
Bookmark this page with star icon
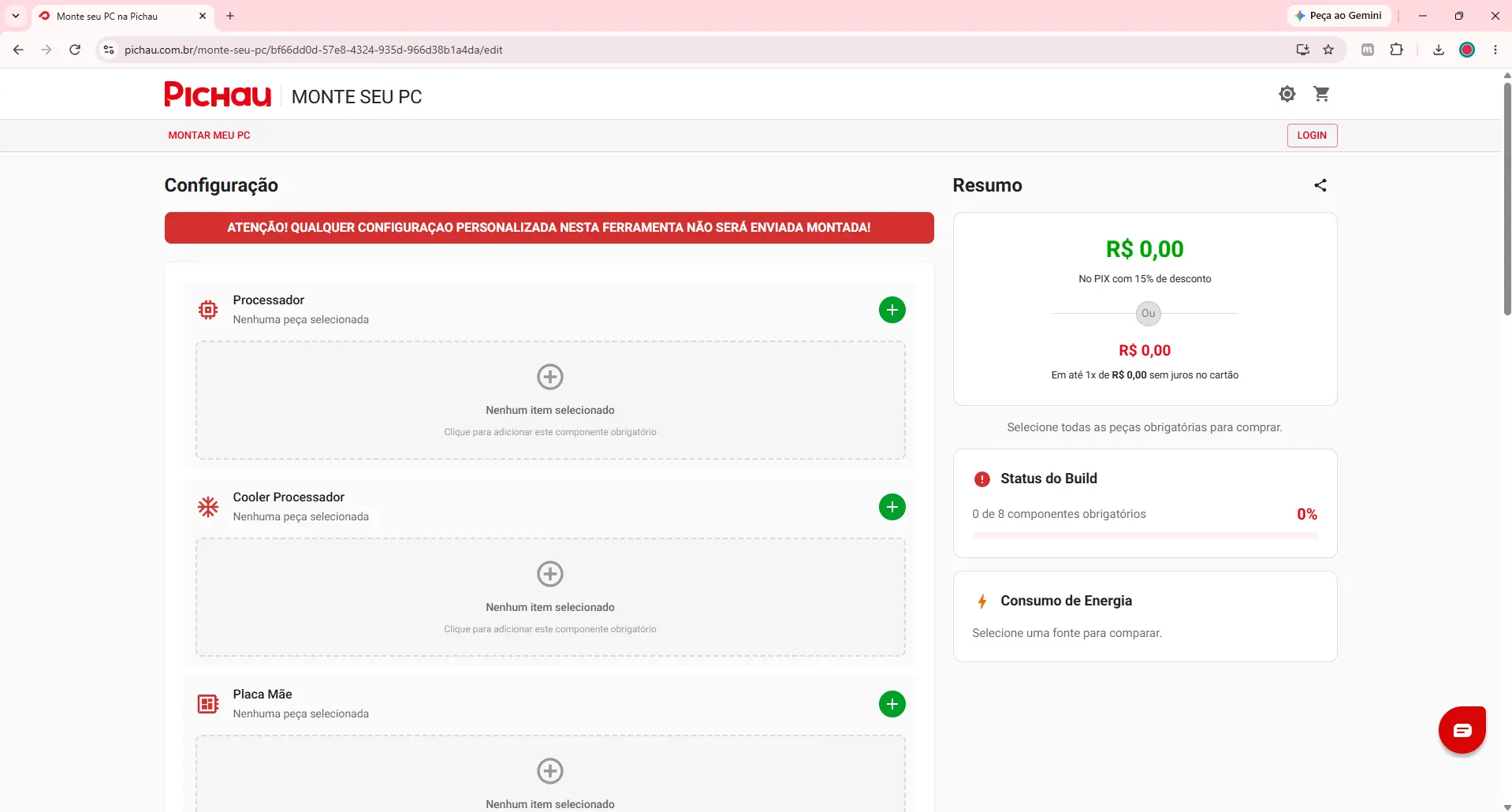1328,50
